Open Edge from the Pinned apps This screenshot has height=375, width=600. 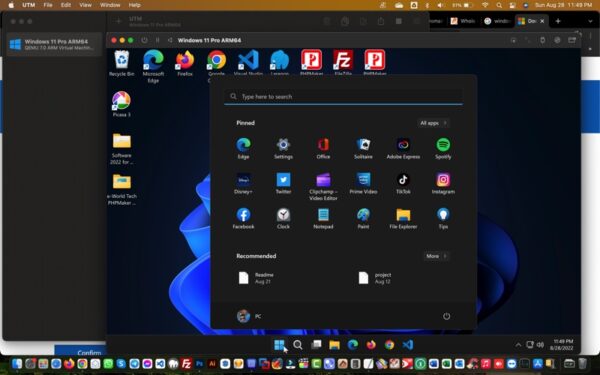pos(243,148)
